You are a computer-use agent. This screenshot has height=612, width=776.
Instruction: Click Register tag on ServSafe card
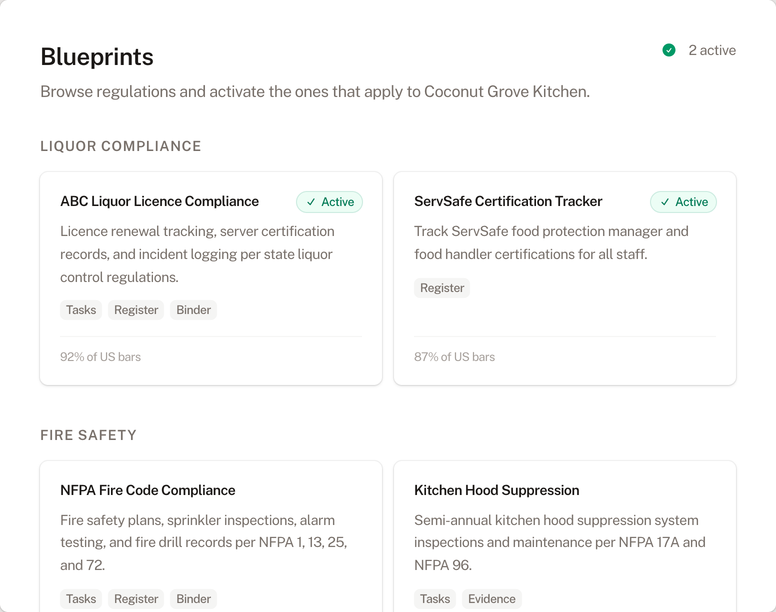pyautogui.click(x=442, y=288)
